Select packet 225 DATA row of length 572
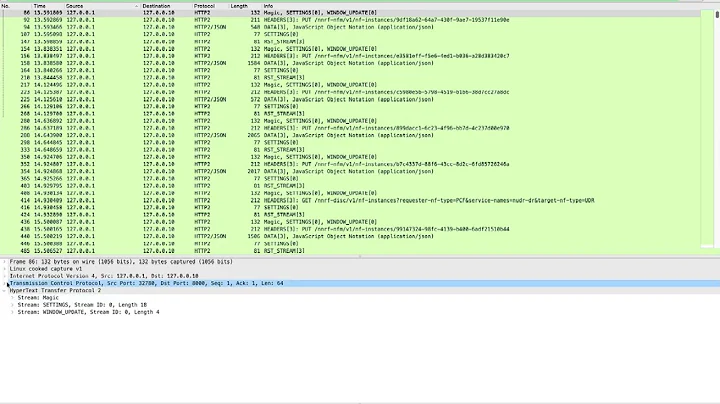Viewport: 720px width, 404px height. pos(350,99)
